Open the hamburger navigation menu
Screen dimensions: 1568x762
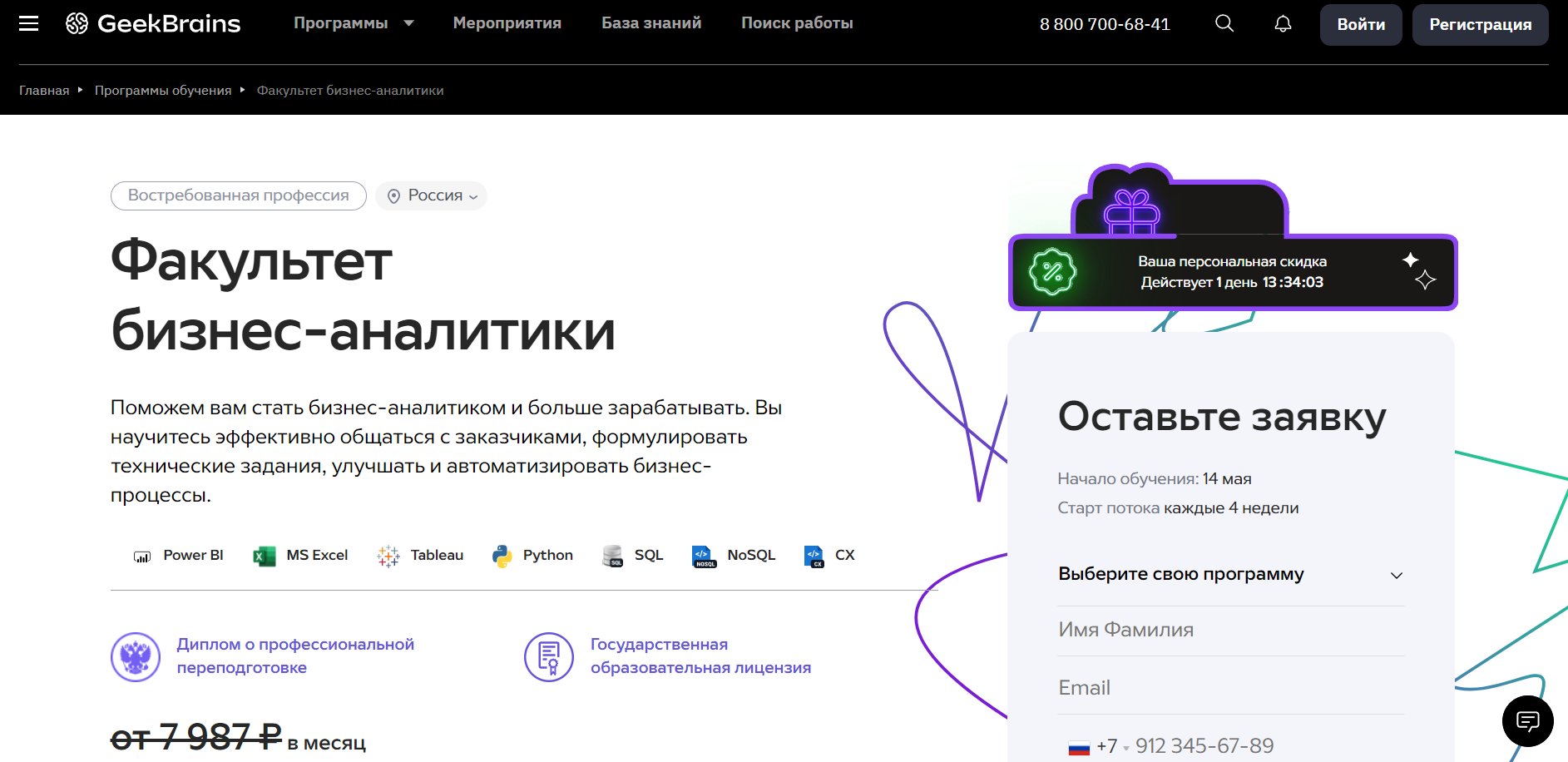pos(28,22)
